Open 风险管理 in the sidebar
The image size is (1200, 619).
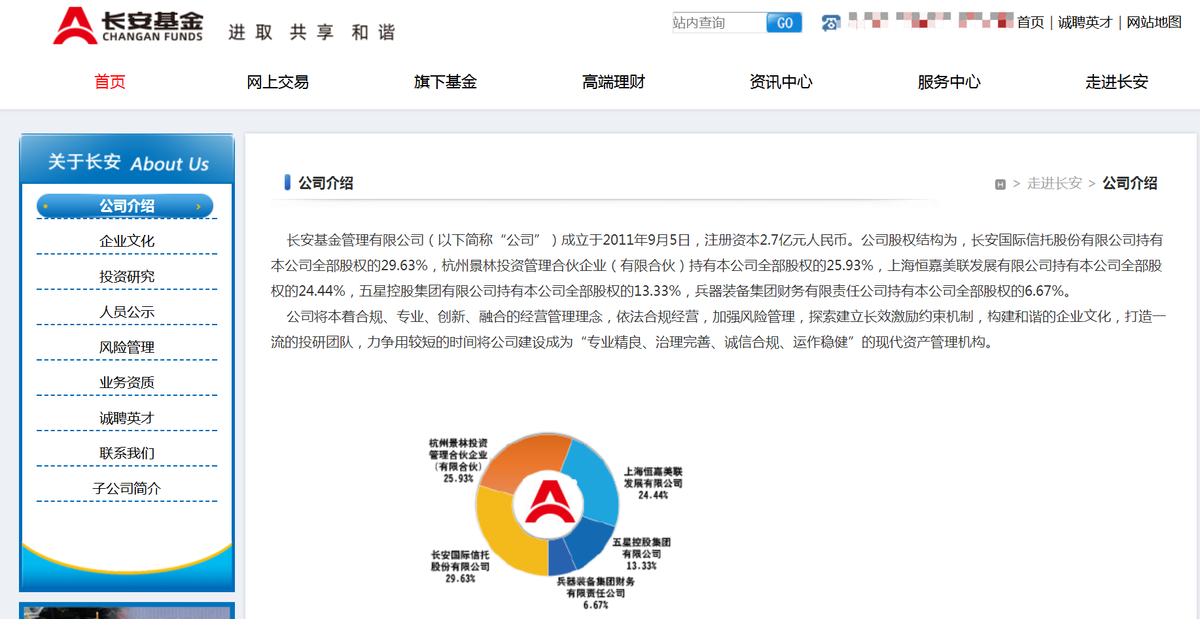point(127,347)
